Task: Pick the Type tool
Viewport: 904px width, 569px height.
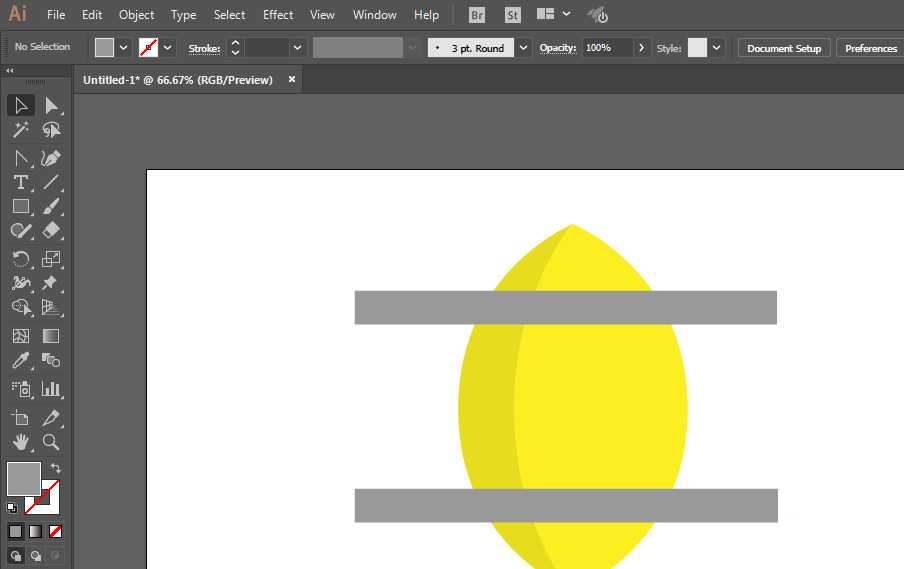Action: (20, 182)
